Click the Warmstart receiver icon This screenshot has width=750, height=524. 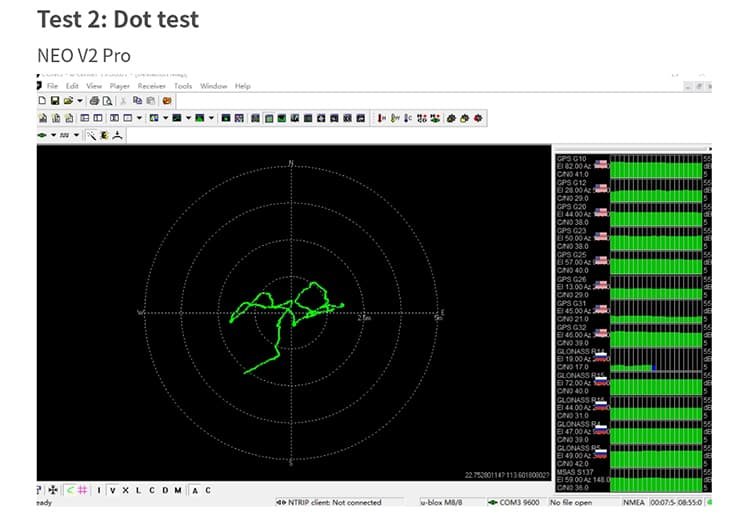click(395, 118)
